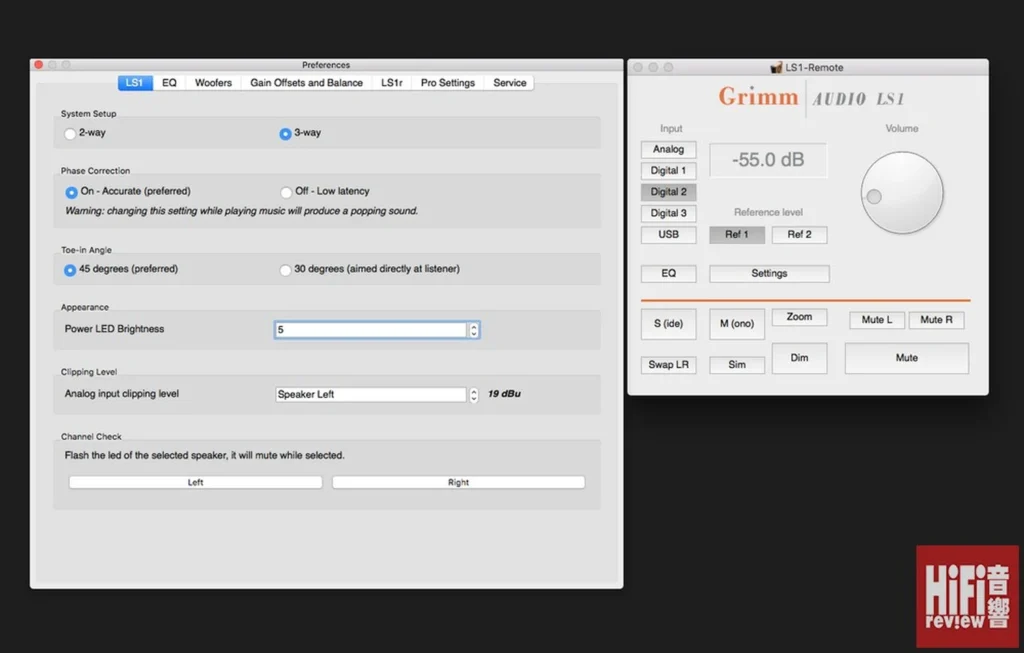Open the Gain Offsets and Balance tab
The height and width of the screenshot is (653, 1024).
[306, 83]
